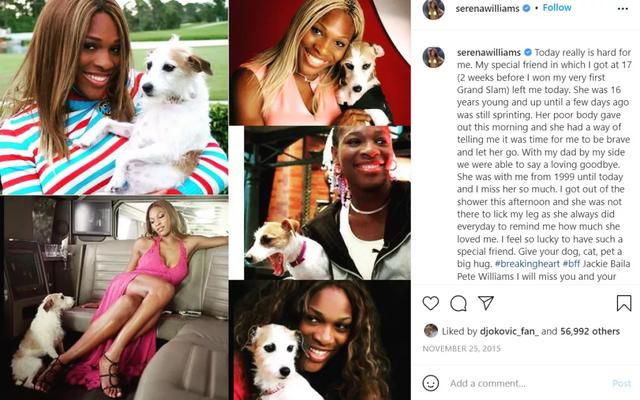Open the serenawilliams header profile picture
The image size is (640, 400).
point(433,9)
